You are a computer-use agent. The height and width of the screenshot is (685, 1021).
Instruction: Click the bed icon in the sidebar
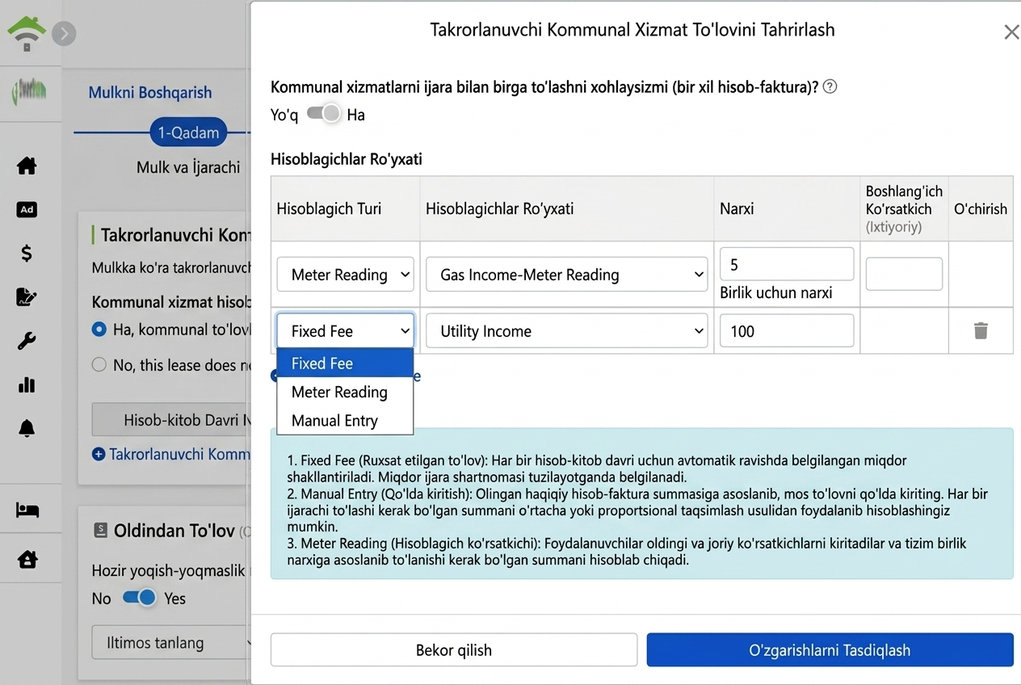(27, 510)
